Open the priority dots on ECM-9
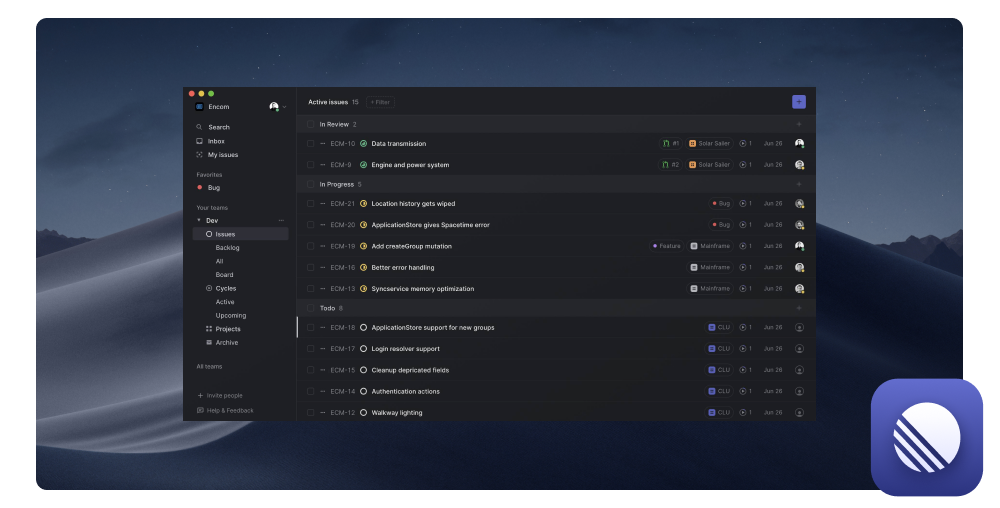Viewport: 1000px width, 508px height. click(x=323, y=164)
